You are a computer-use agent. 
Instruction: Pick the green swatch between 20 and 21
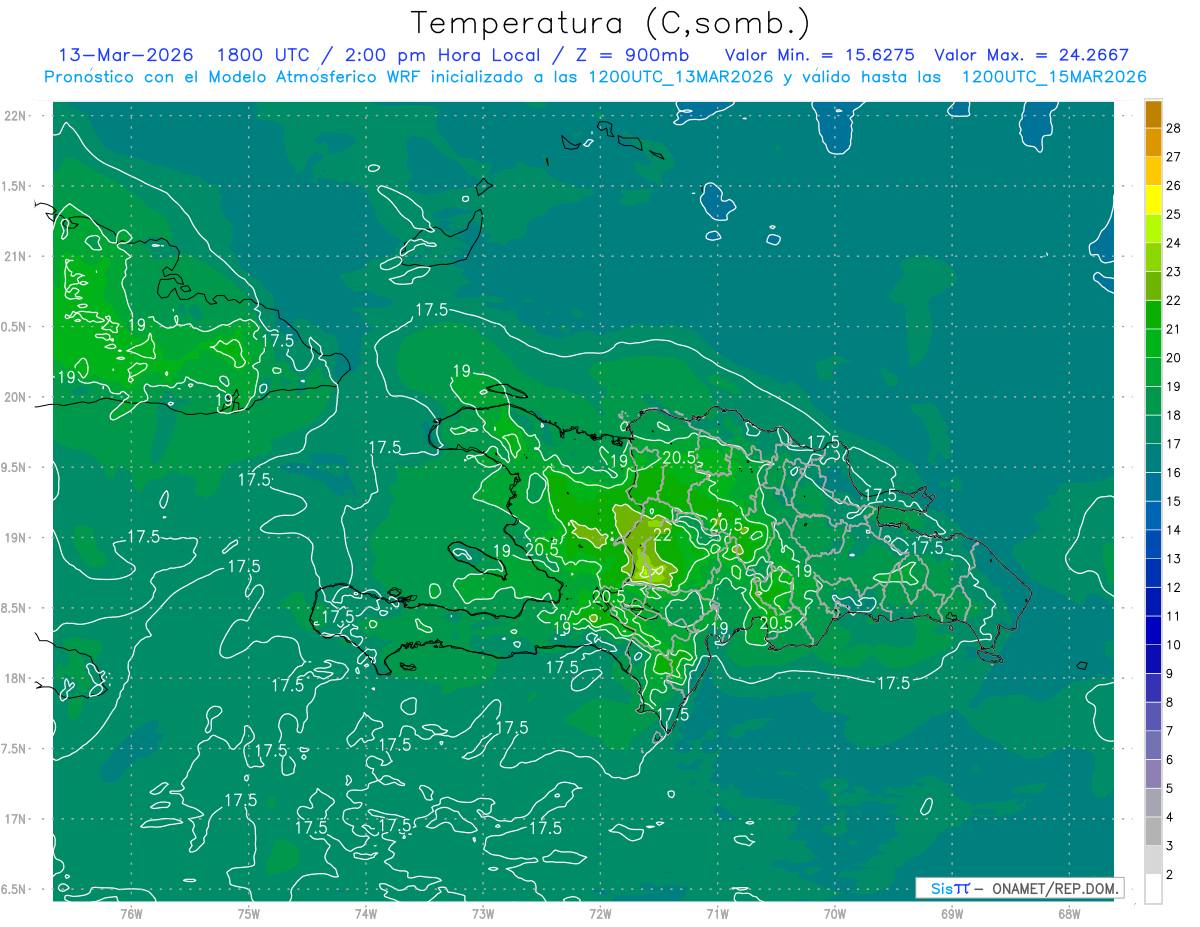coord(1153,344)
